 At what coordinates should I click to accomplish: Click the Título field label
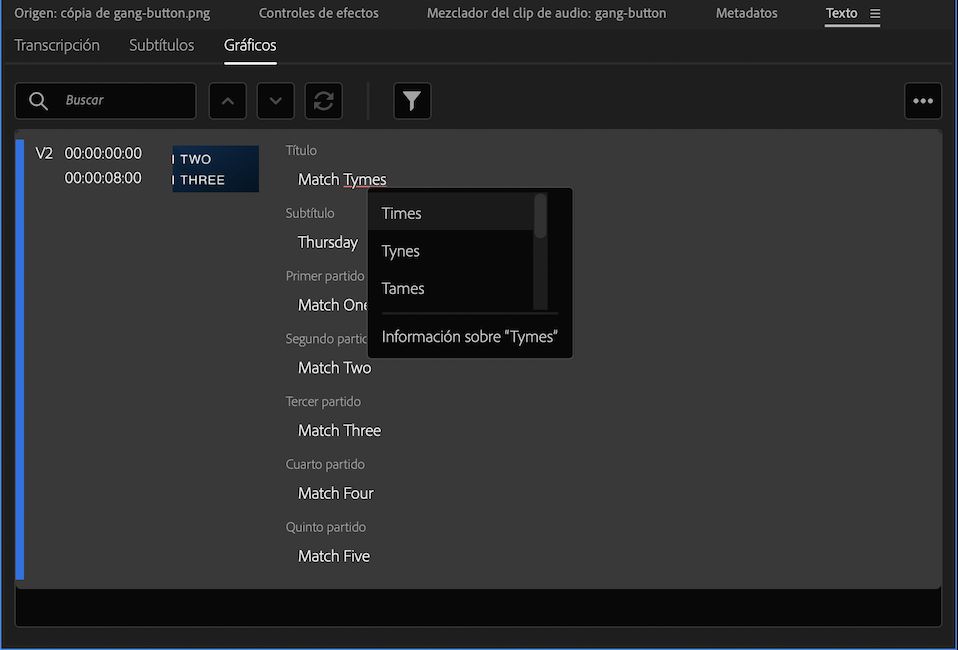click(x=301, y=150)
